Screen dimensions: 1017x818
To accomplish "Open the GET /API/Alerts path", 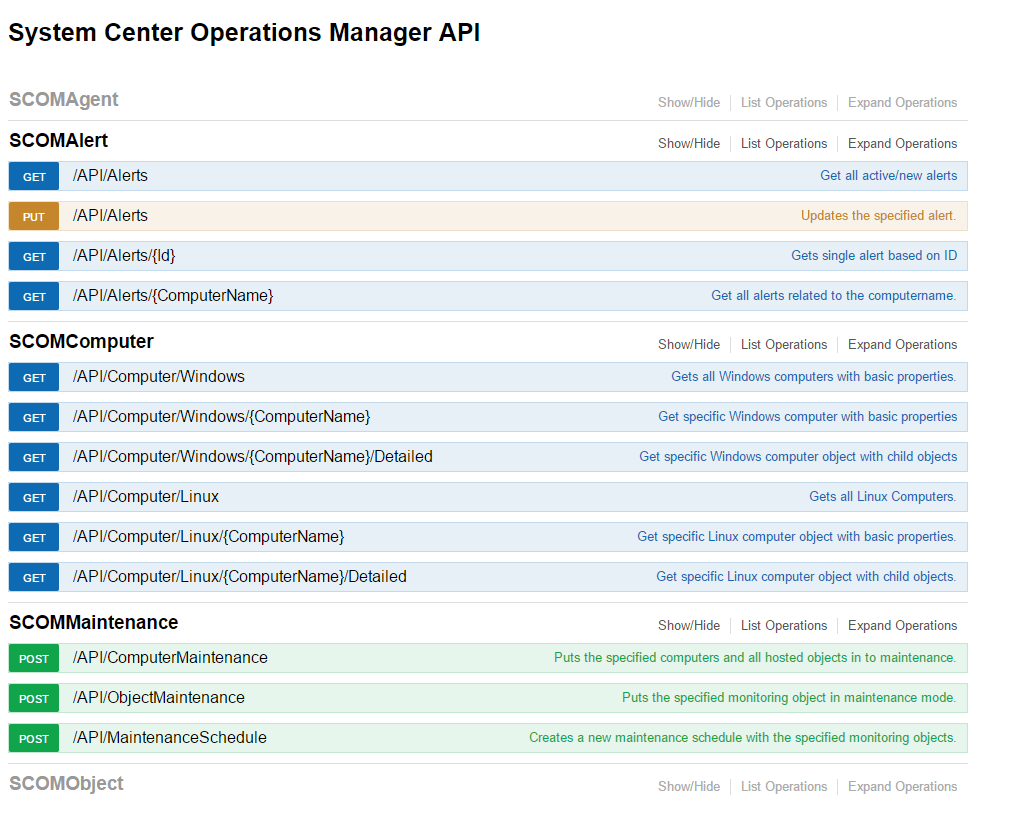I will tap(110, 176).
